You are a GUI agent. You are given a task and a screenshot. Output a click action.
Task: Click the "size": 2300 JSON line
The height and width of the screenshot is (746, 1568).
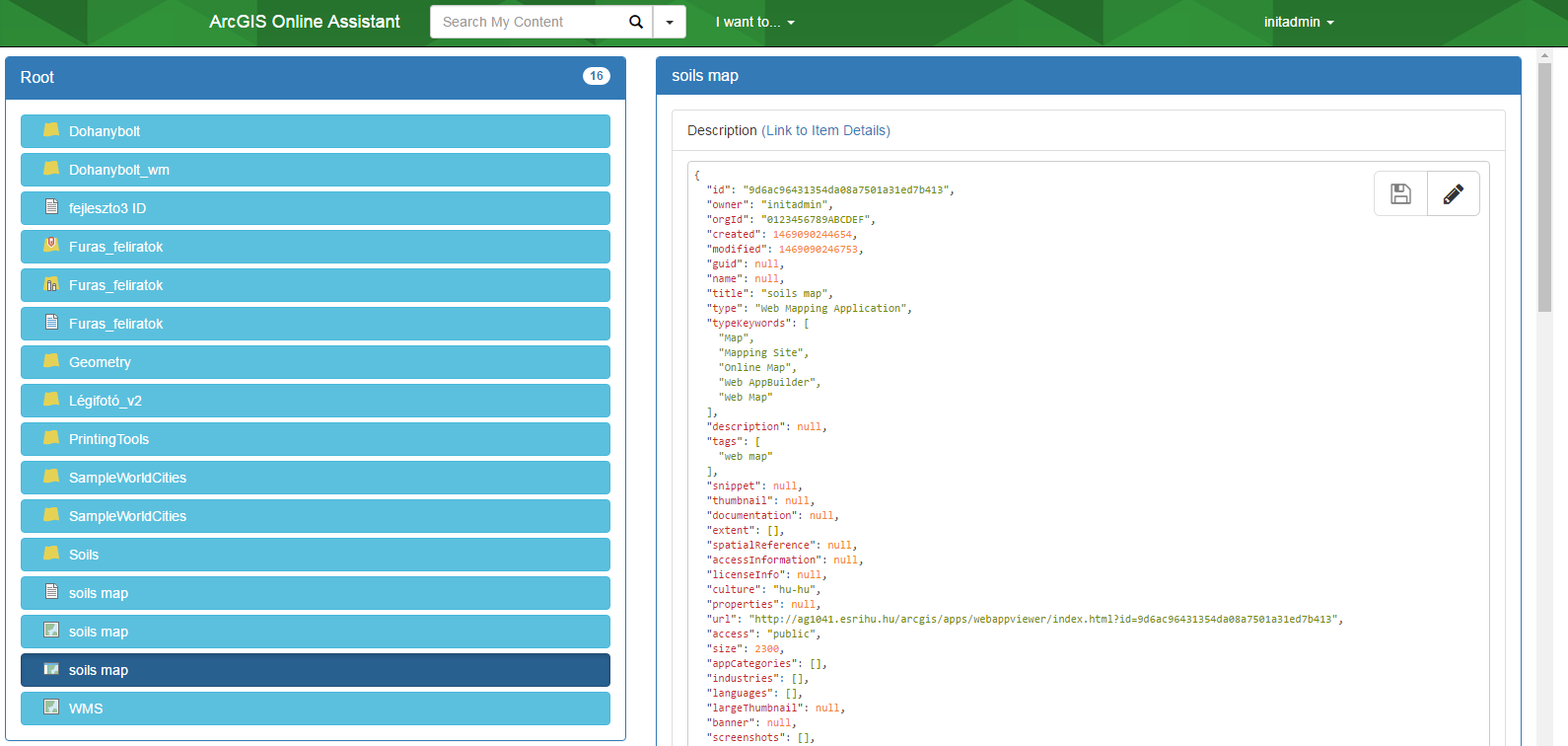(x=745, y=648)
